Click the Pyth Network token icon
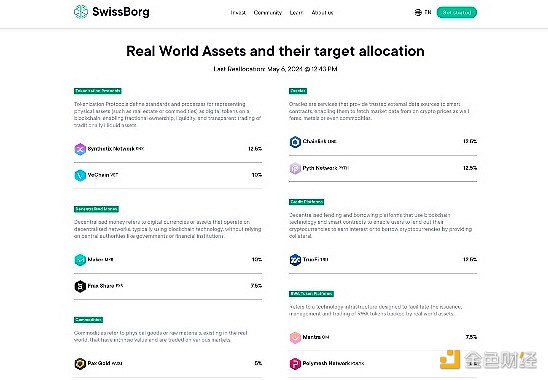This screenshot has height=380, width=548. (295, 168)
